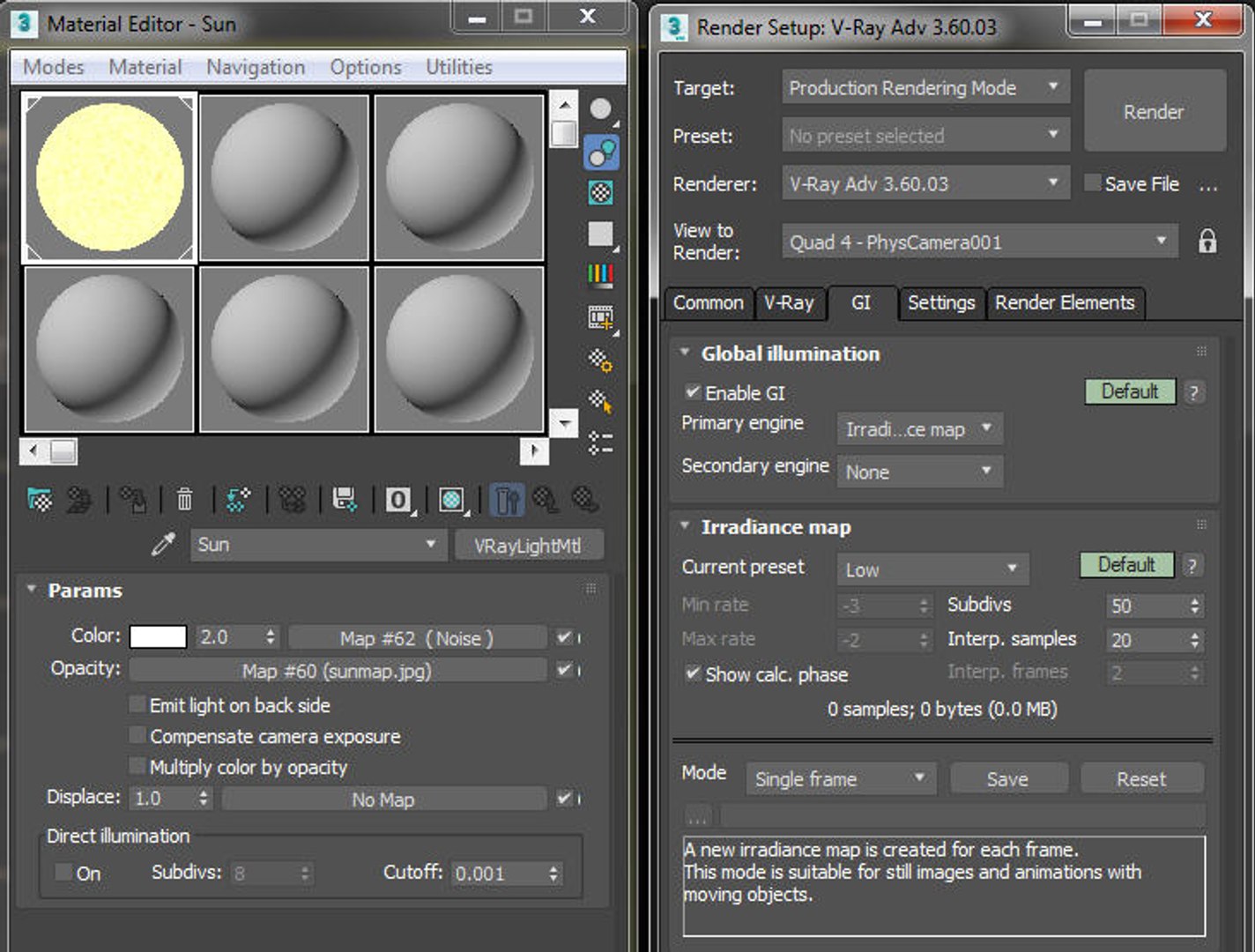This screenshot has width=1255, height=952.
Task: Open the Material menu
Action: 145,67
